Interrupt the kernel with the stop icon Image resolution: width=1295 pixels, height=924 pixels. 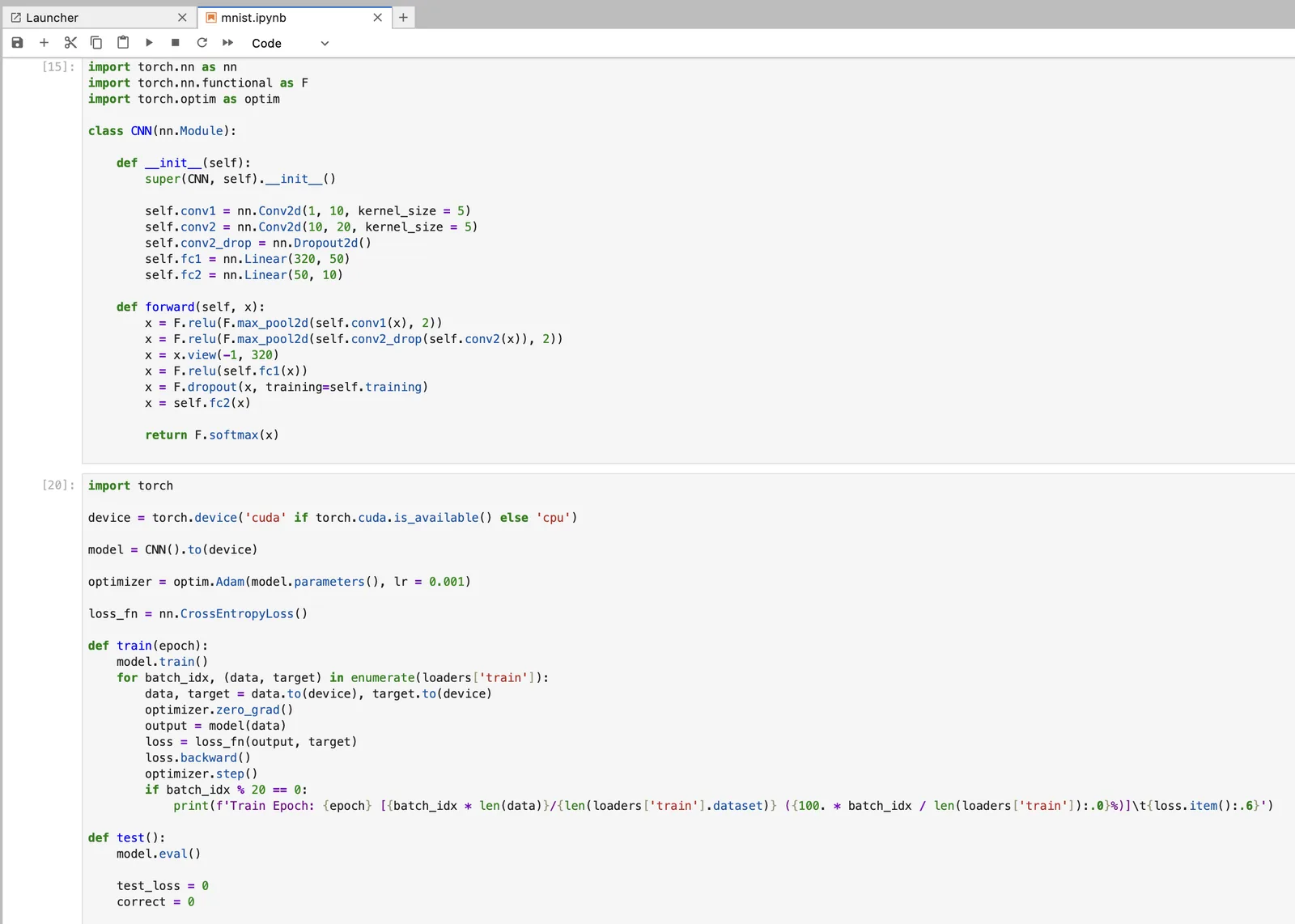tap(176, 43)
